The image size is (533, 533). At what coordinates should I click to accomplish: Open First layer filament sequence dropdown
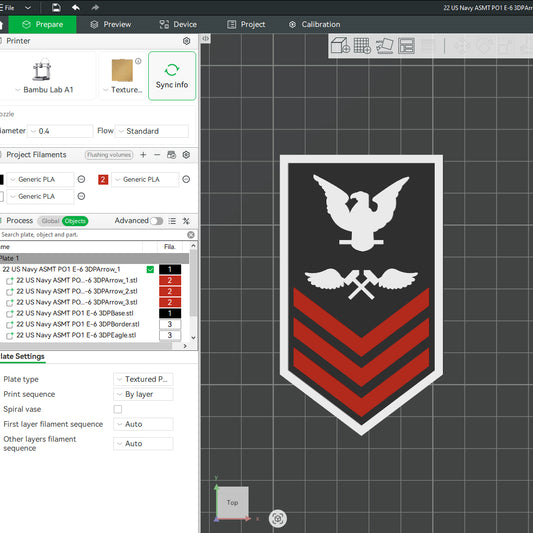coord(143,424)
